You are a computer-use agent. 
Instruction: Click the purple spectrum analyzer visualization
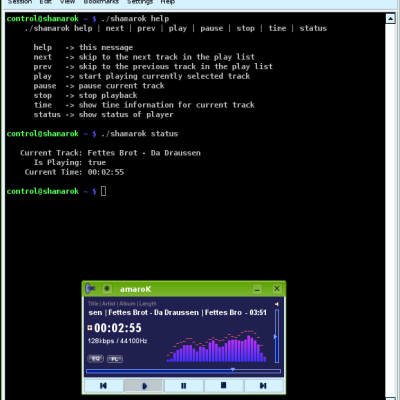217,346
